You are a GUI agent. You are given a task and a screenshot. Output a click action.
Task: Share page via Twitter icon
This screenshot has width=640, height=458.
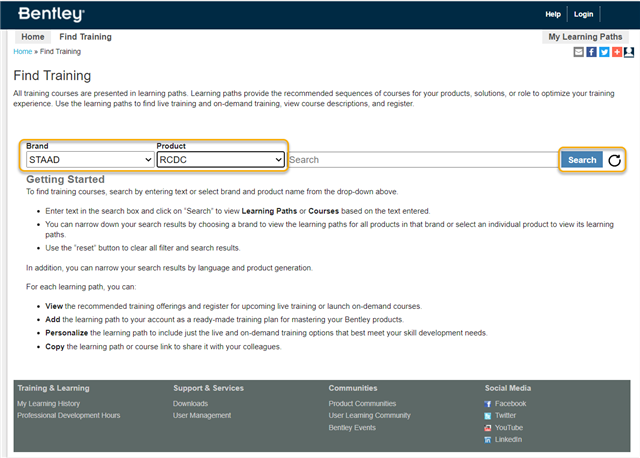coord(604,52)
